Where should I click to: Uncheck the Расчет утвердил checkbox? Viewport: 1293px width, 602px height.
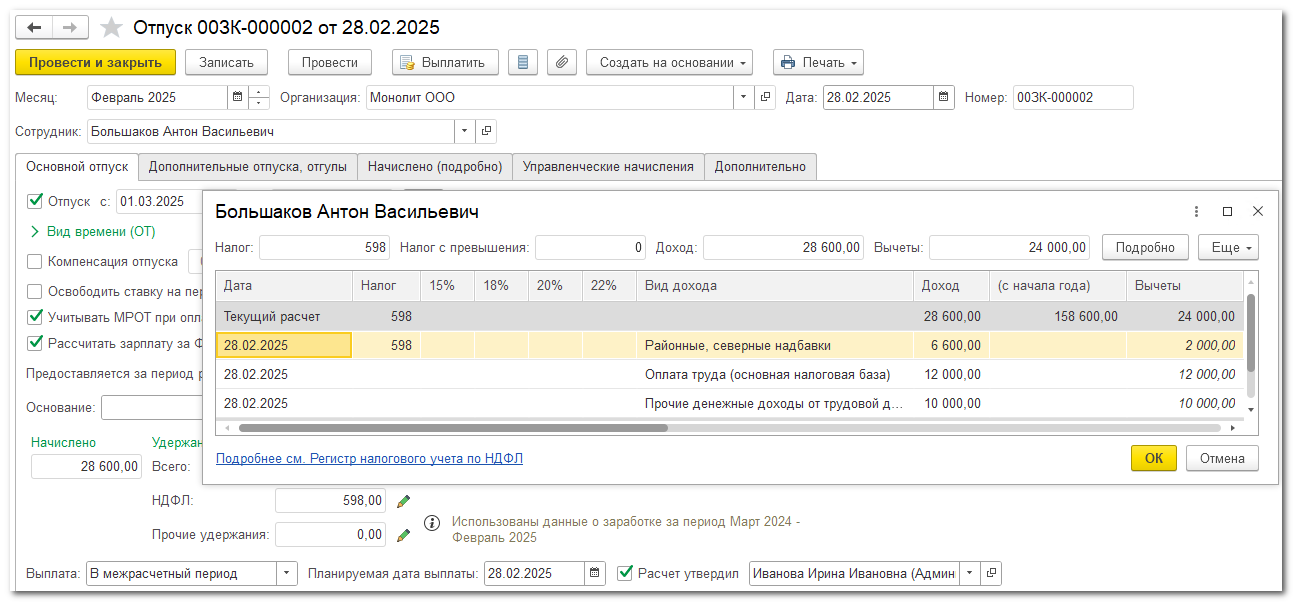coord(626,573)
